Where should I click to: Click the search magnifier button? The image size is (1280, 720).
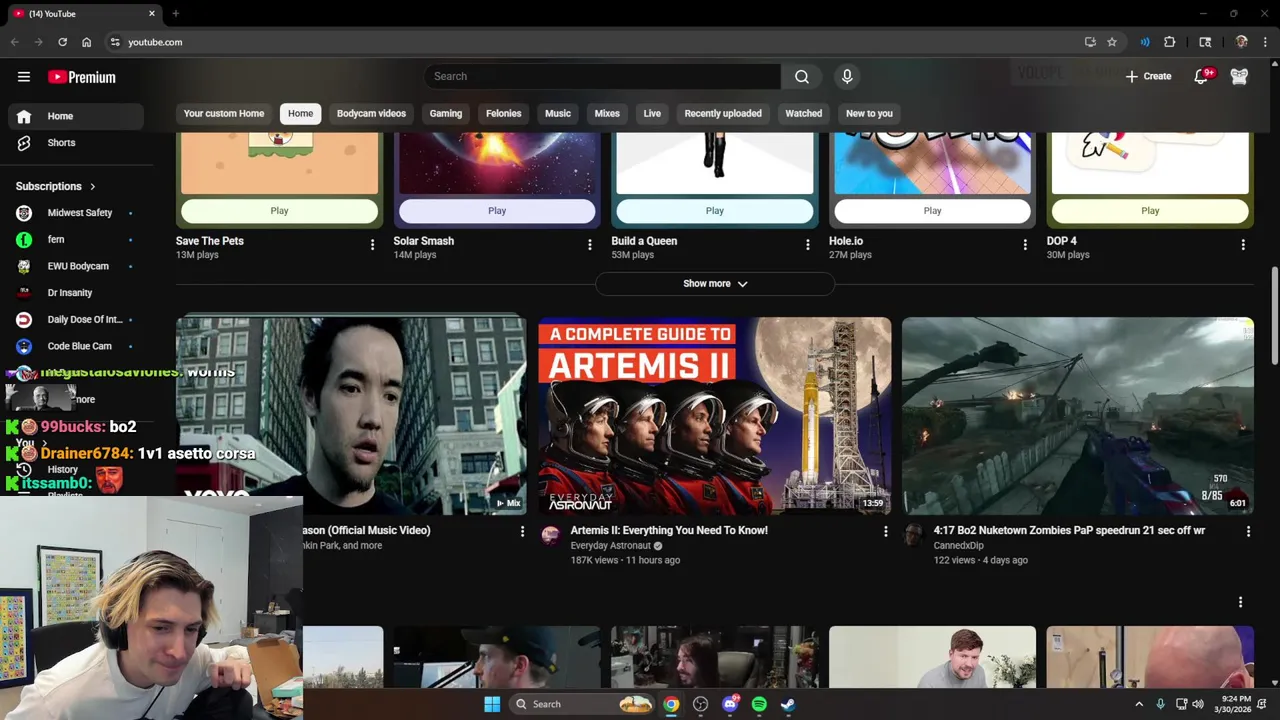[802, 76]
